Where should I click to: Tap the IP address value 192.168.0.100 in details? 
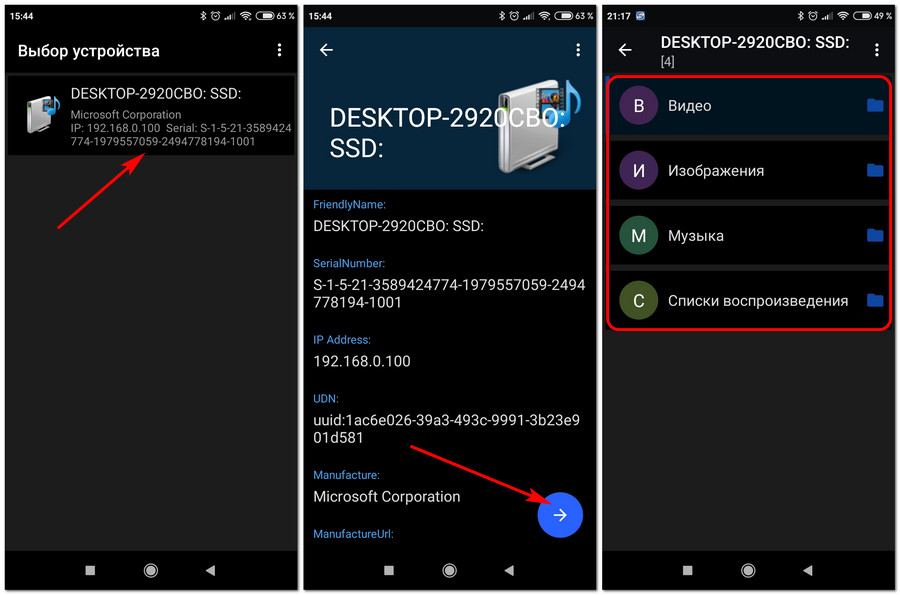point(362,361)
